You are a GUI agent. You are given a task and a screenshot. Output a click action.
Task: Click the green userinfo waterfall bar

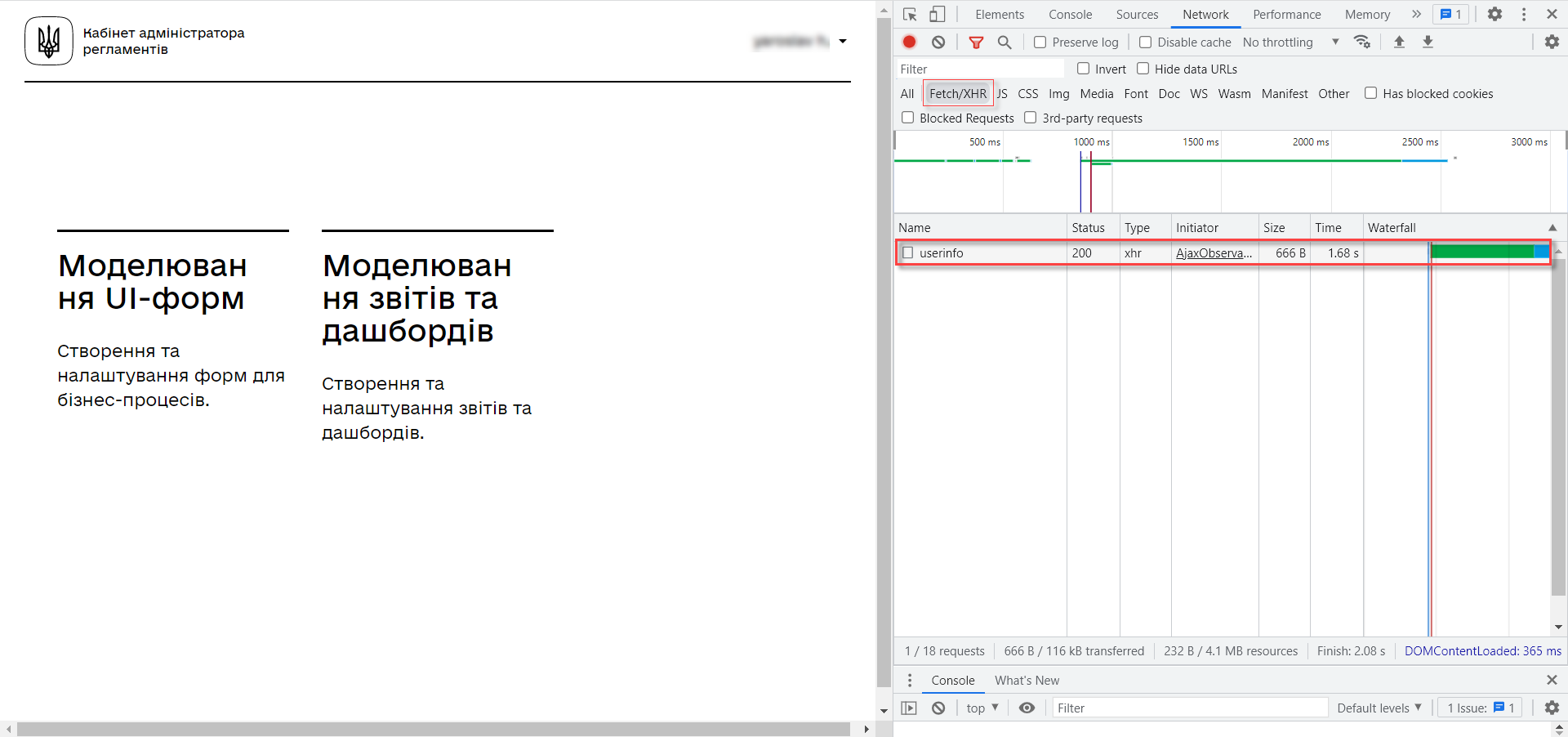[x=1481, y=252]
